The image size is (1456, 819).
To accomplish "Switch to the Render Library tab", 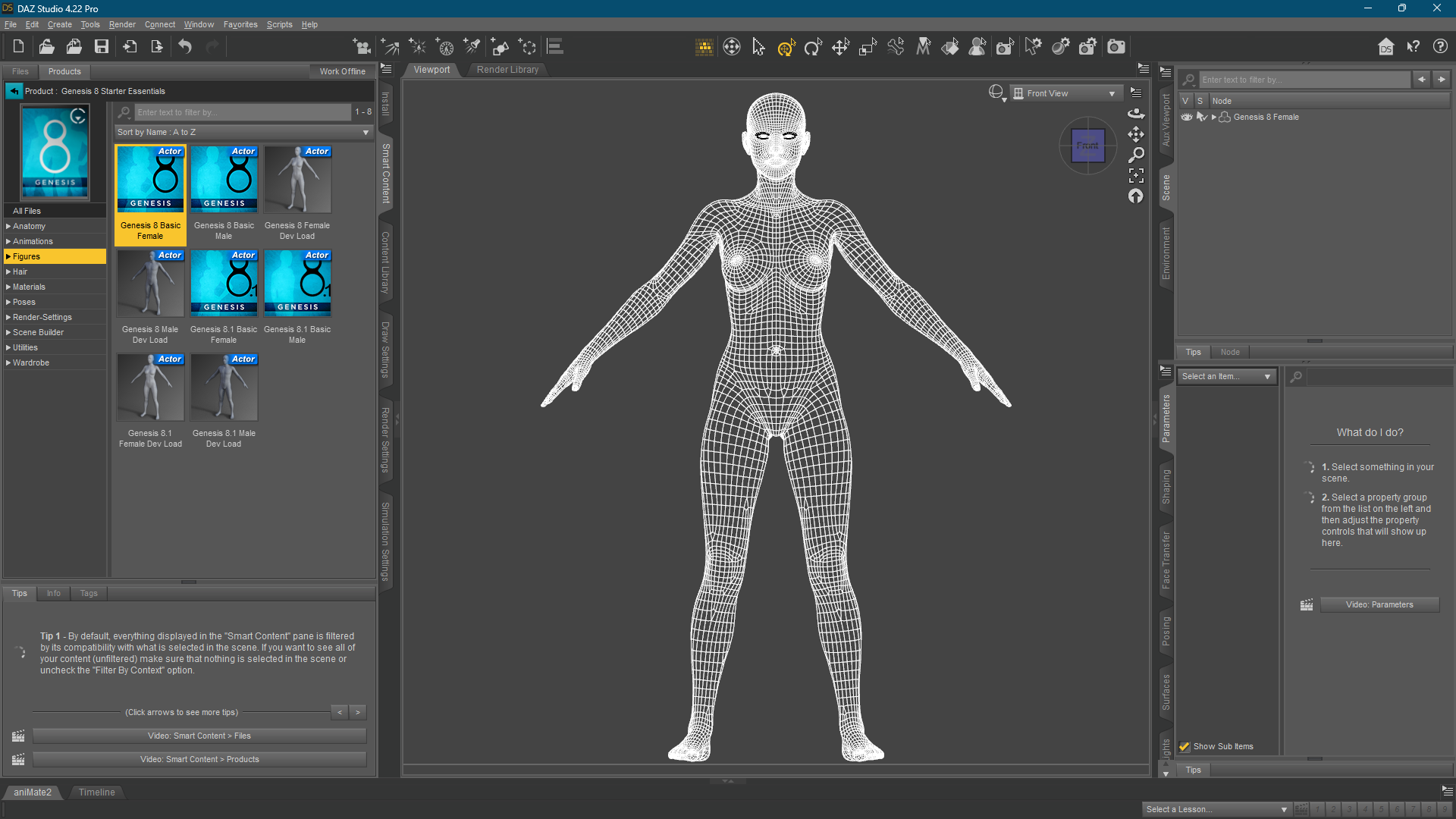I will 507,70.
